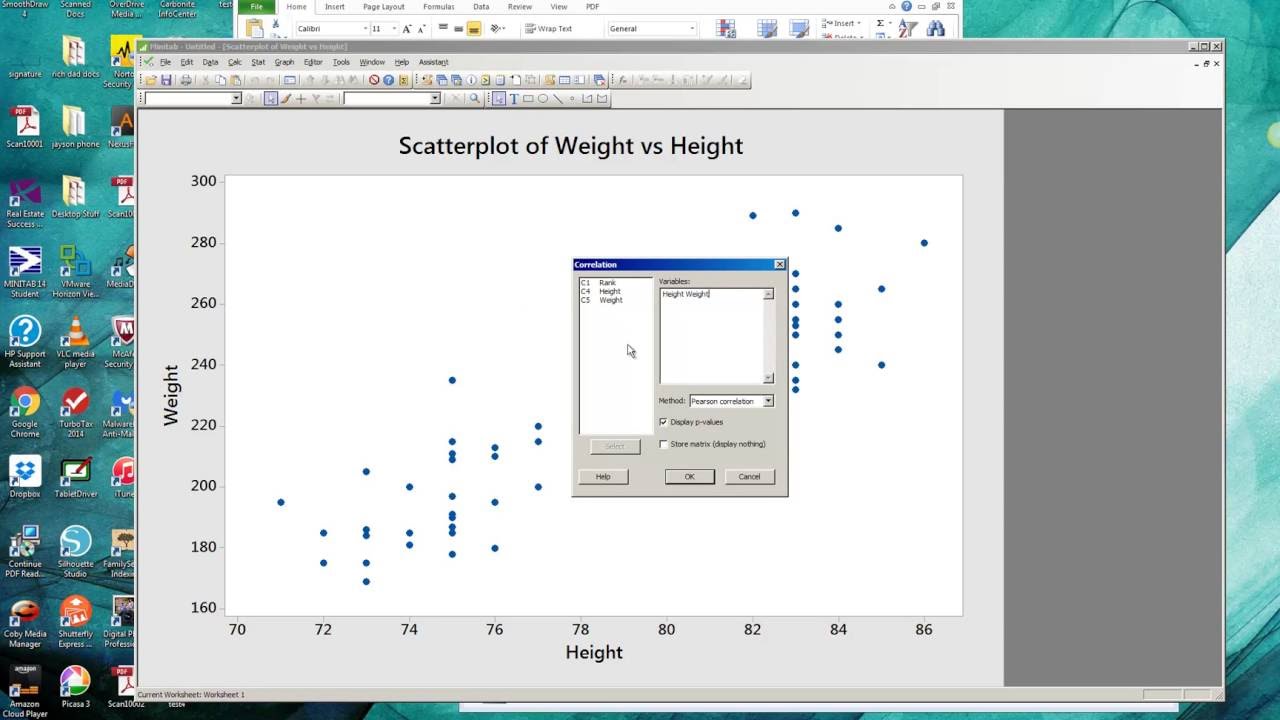Click the Weight y-axis label
The height and width of the screenshot is (720, 1280).
tap(171, 395)
